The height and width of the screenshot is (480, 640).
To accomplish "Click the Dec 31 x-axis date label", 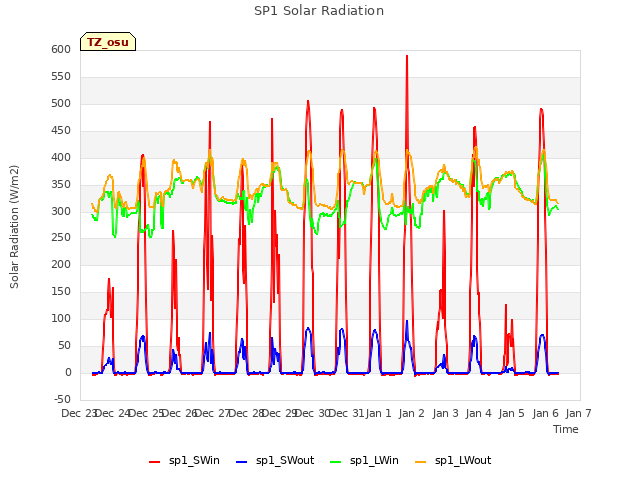I will click(x=346, y=413).
